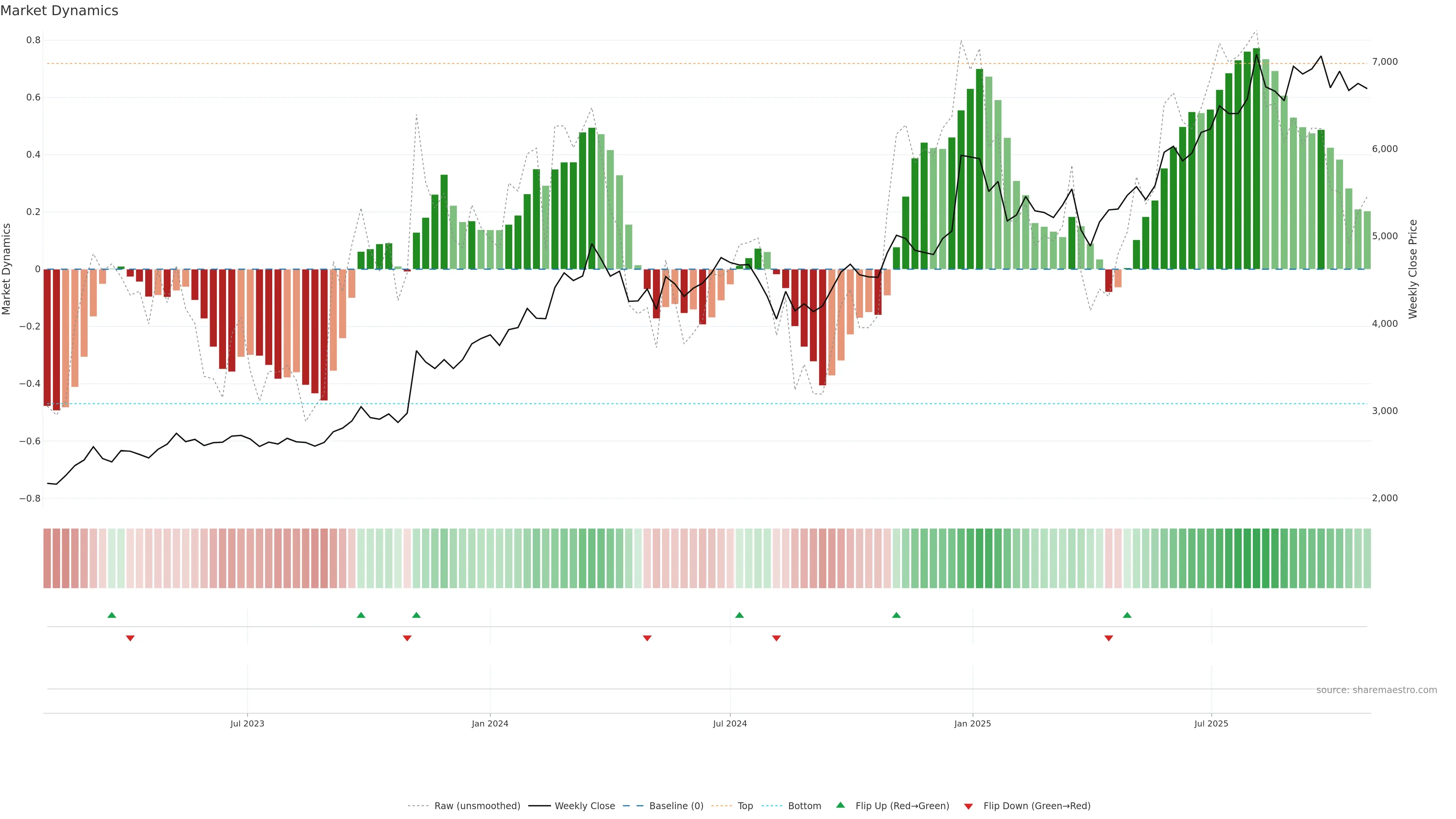The height and width of the screenshot is (819, 1456).
Task: Toggle the Bottom legend entry
Action: tap(804, 806)
